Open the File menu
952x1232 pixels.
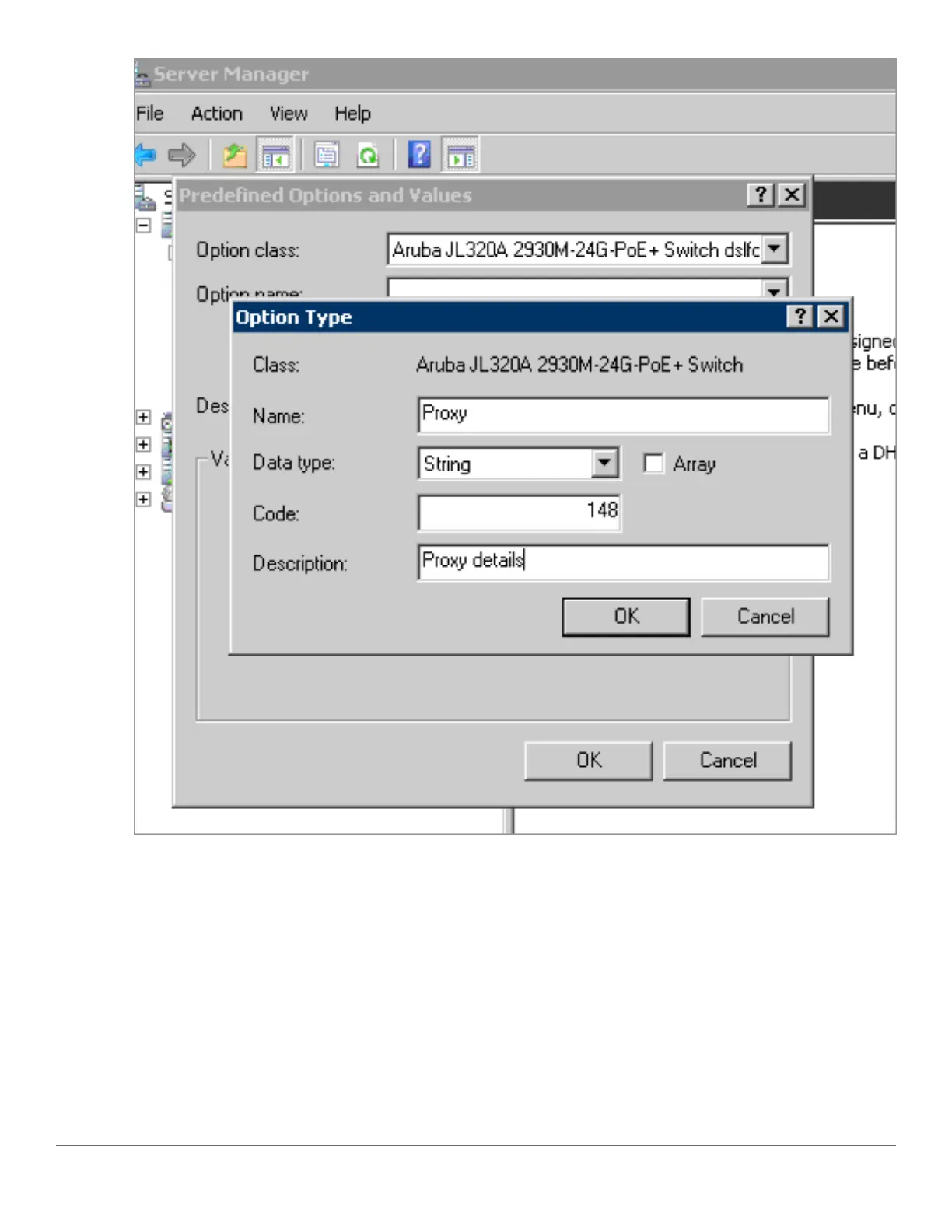point(150,114)
